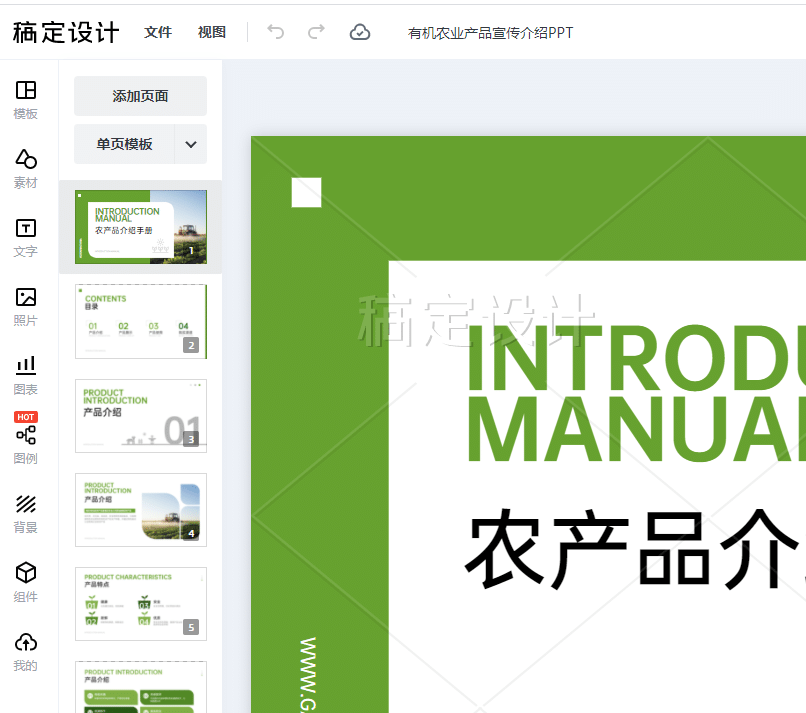The width and height of the screenshot is (806, 713).
Task: Go to 稿定设计 home logo
Action: point(66,32)
